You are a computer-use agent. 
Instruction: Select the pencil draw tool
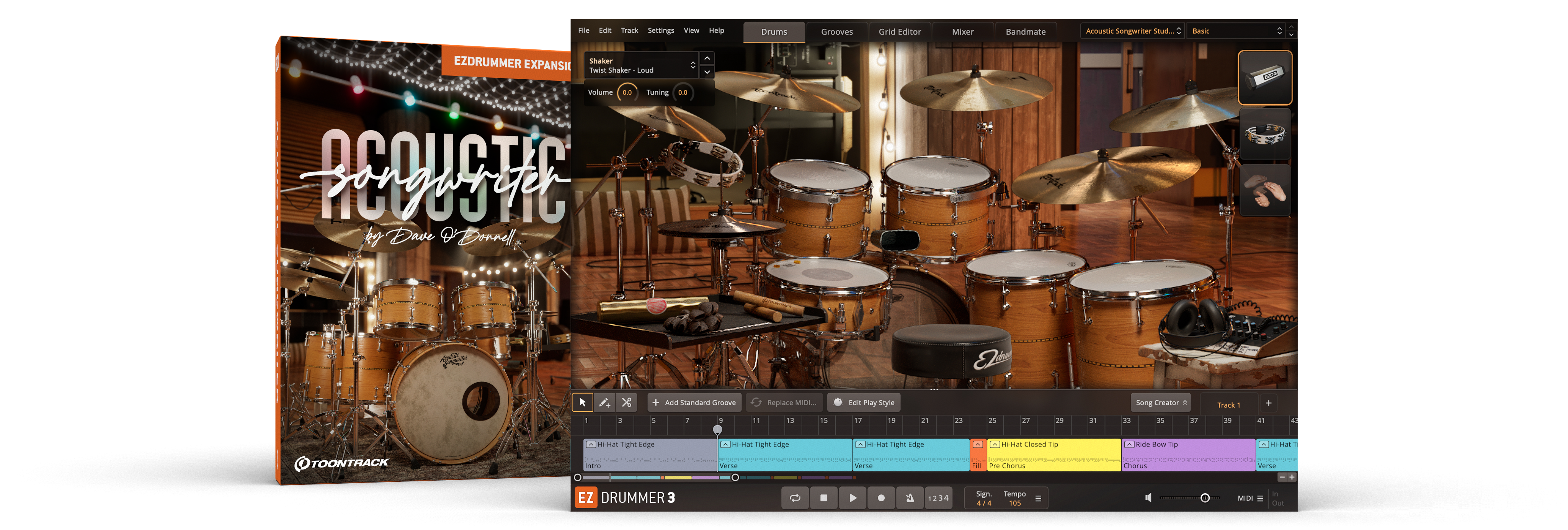click(604, 402)
